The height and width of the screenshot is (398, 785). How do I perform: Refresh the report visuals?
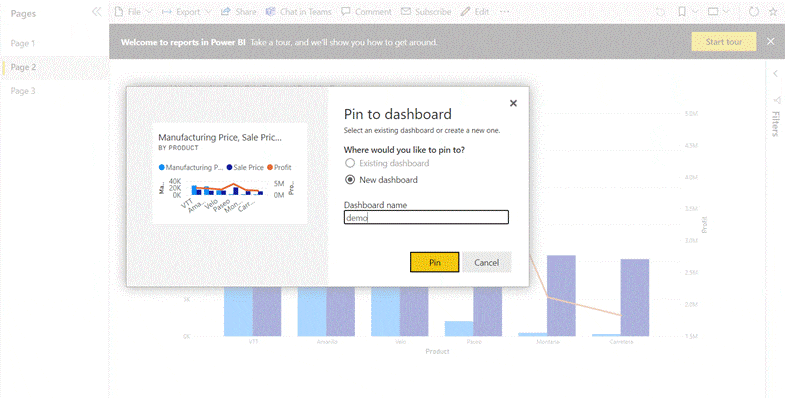(x=753, y=12)
